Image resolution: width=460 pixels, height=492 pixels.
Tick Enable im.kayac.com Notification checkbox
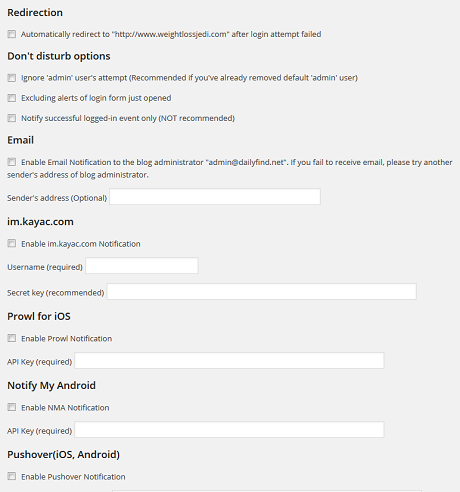[x=12, y=243]
